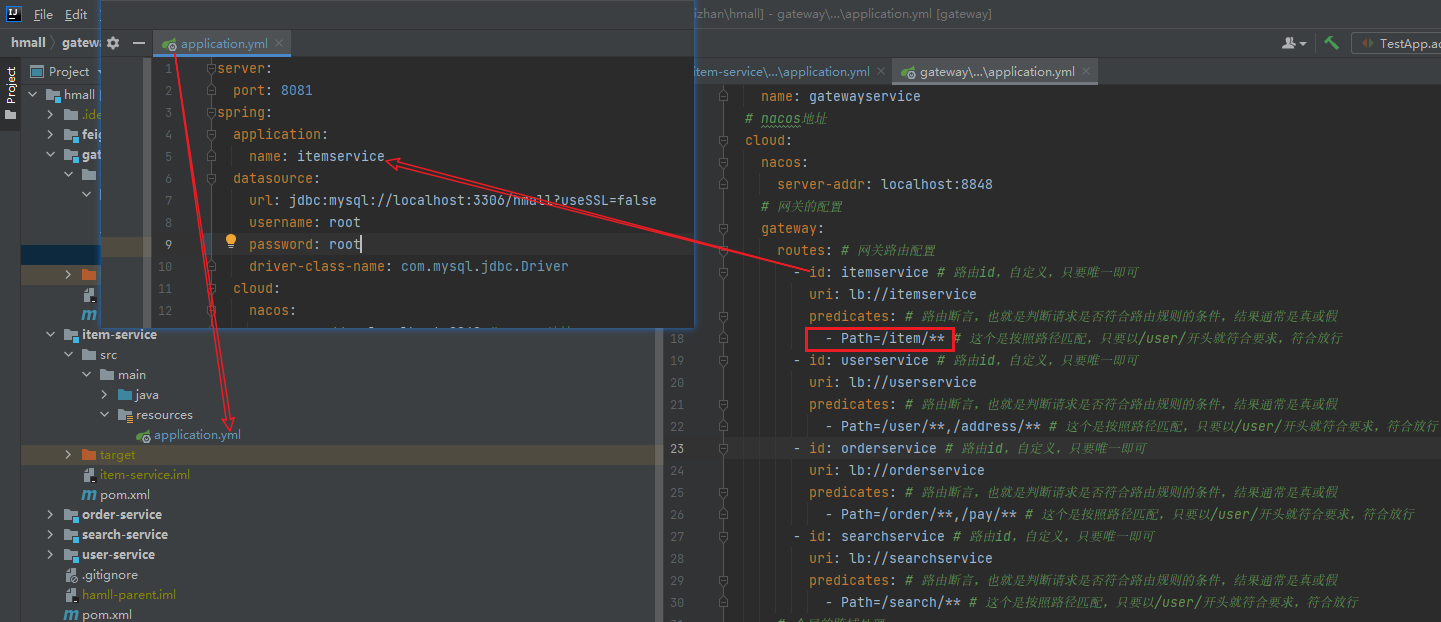Collapse the resources folder chevron
This screenshot has width=1441, height=622.
tap(105, 415)
